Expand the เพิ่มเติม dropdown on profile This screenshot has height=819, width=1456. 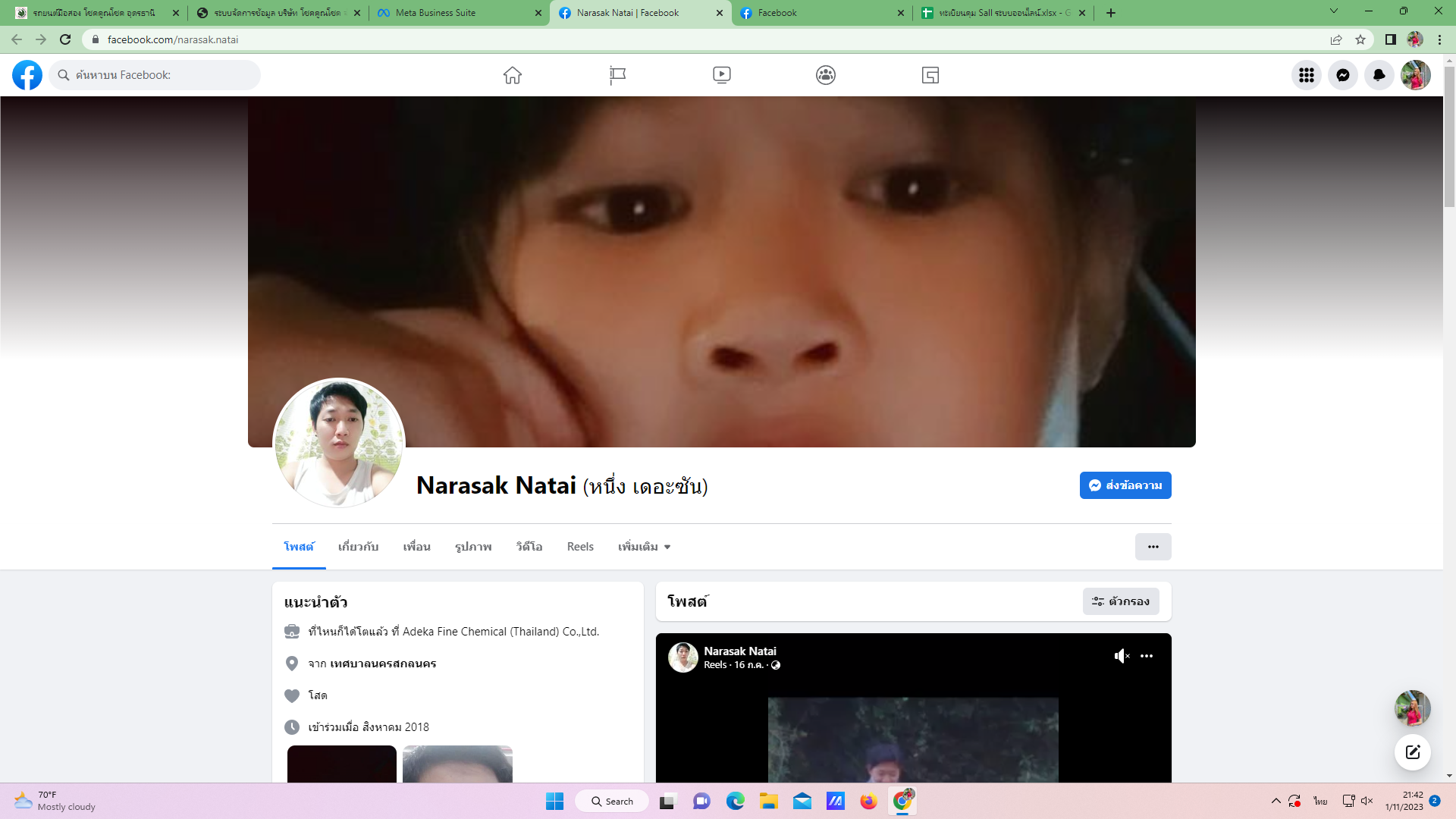pos(644,547)
